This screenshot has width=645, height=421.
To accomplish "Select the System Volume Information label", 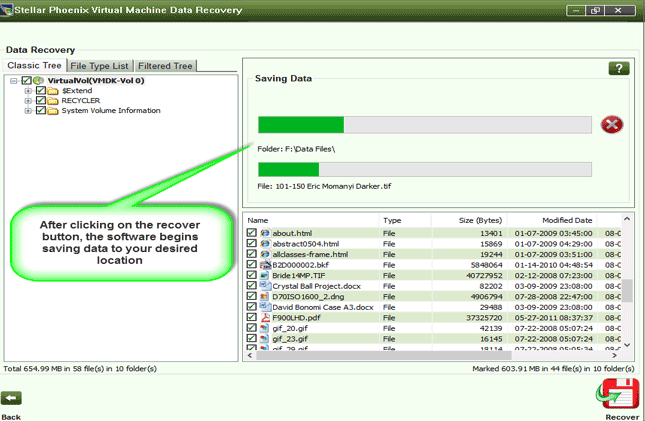I will [111, 111].
